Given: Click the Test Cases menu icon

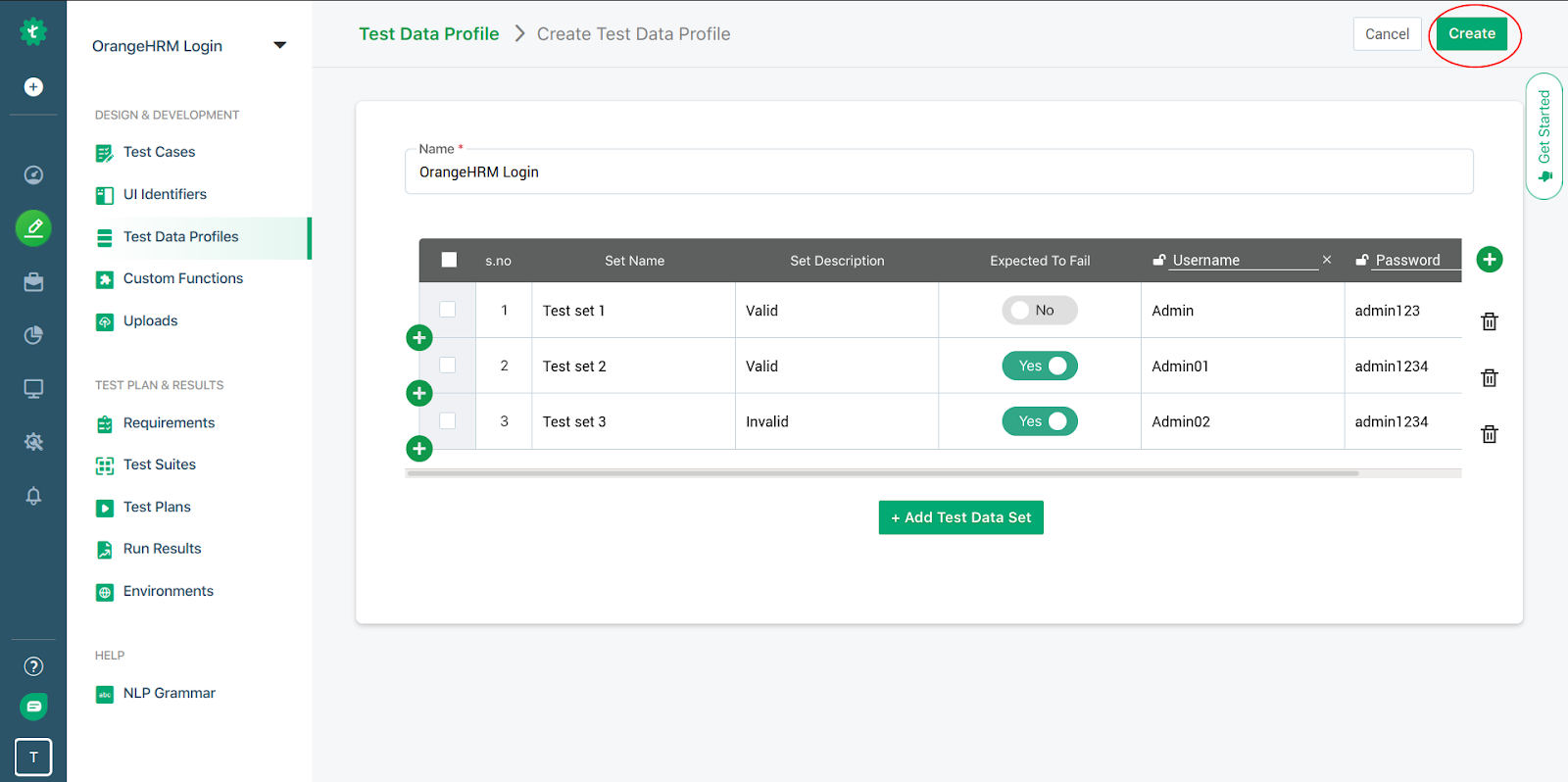Looking at the screenshot, I should pyautogui.click(x=105, y=153).
